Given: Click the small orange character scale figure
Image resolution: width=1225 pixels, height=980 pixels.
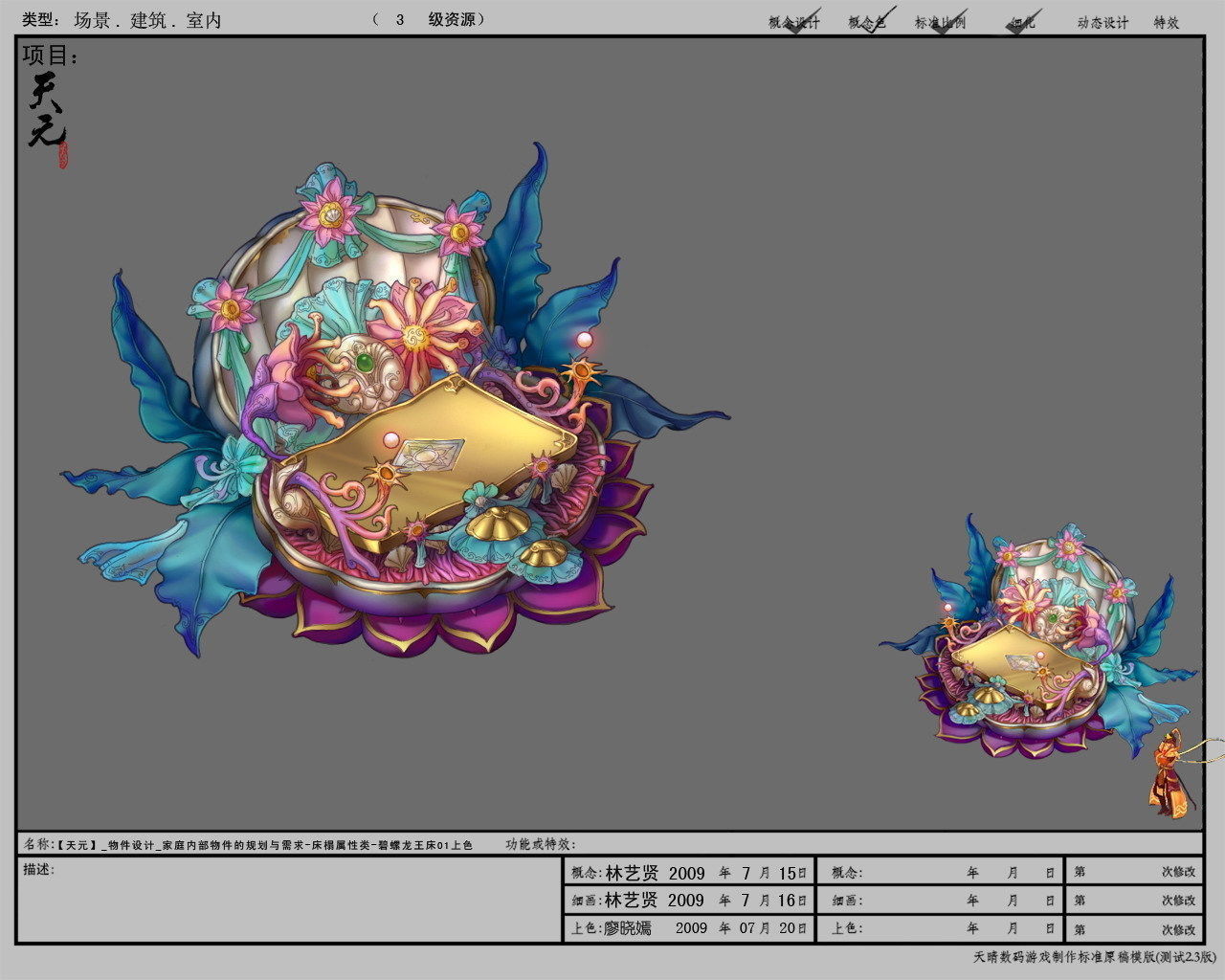Looking at the screenshot, I should pos(1169,773).
